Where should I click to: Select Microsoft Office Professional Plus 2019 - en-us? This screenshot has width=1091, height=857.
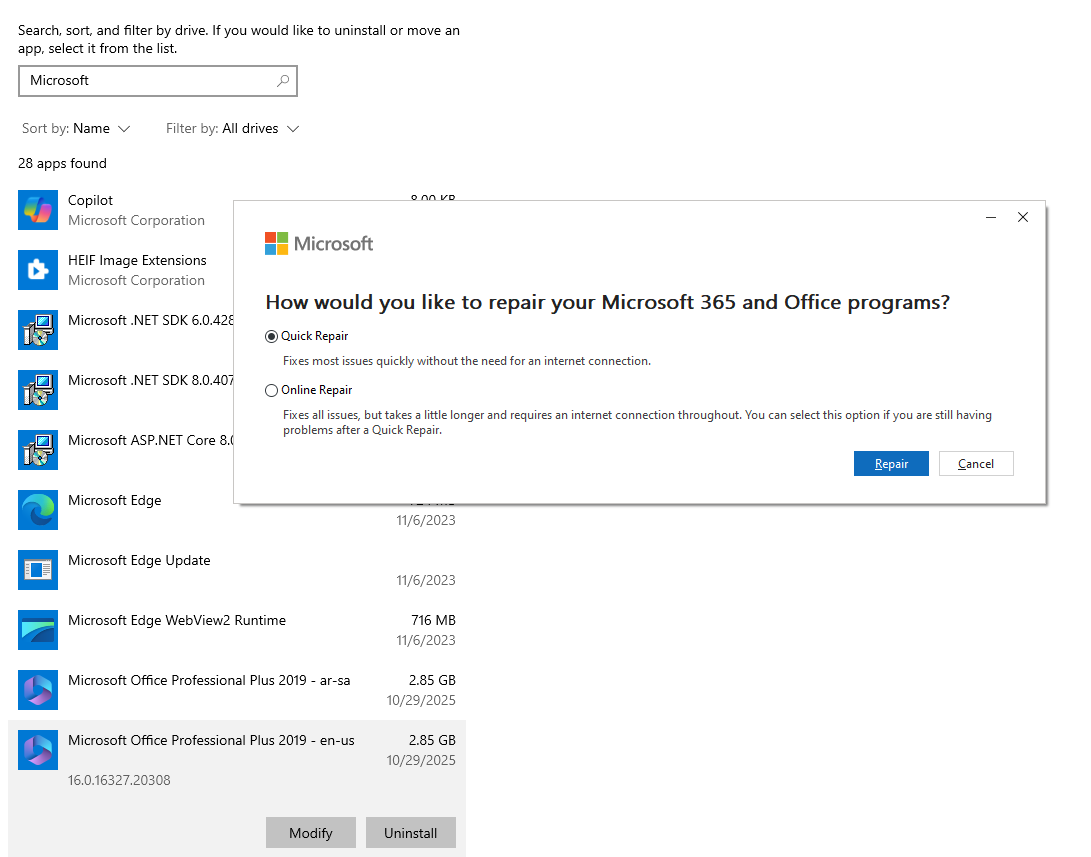(x=212, y=741)
